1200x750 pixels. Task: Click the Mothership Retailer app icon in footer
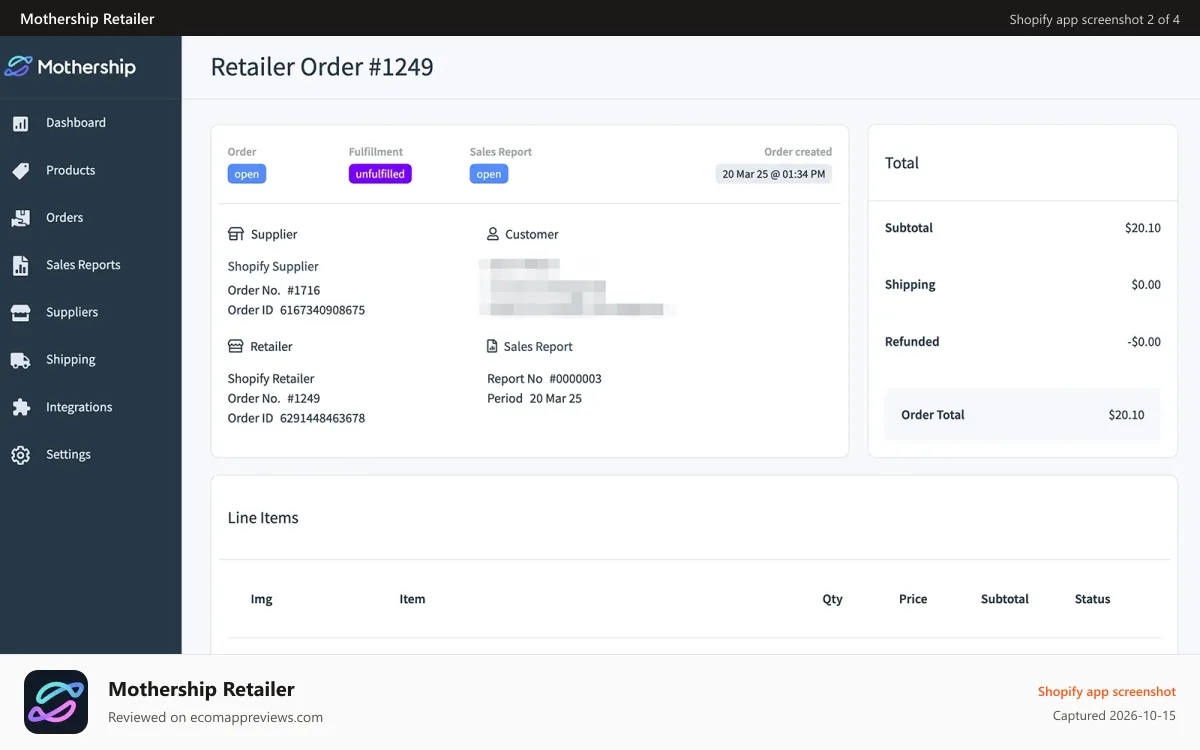click(56, 702)
